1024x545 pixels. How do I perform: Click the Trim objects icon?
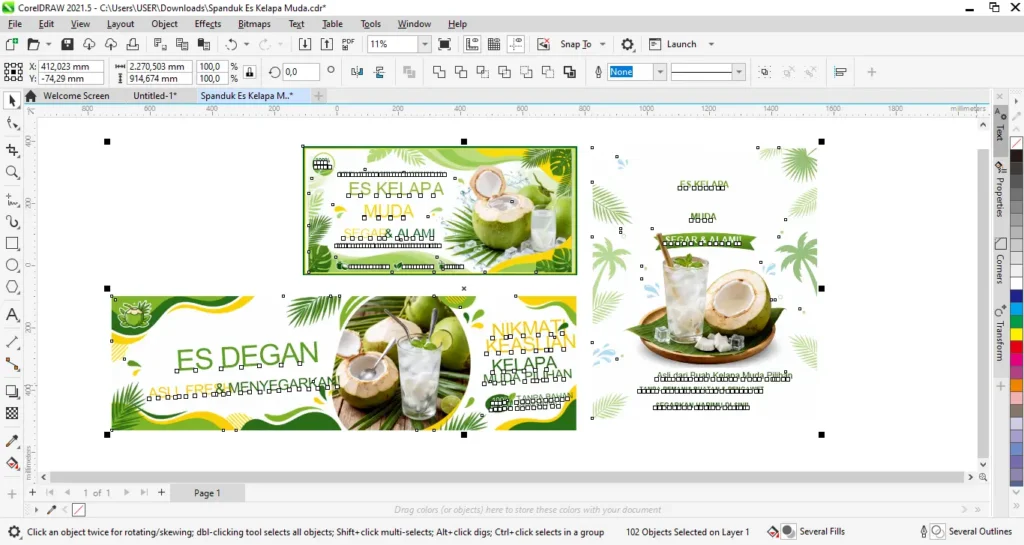[460, 72]
